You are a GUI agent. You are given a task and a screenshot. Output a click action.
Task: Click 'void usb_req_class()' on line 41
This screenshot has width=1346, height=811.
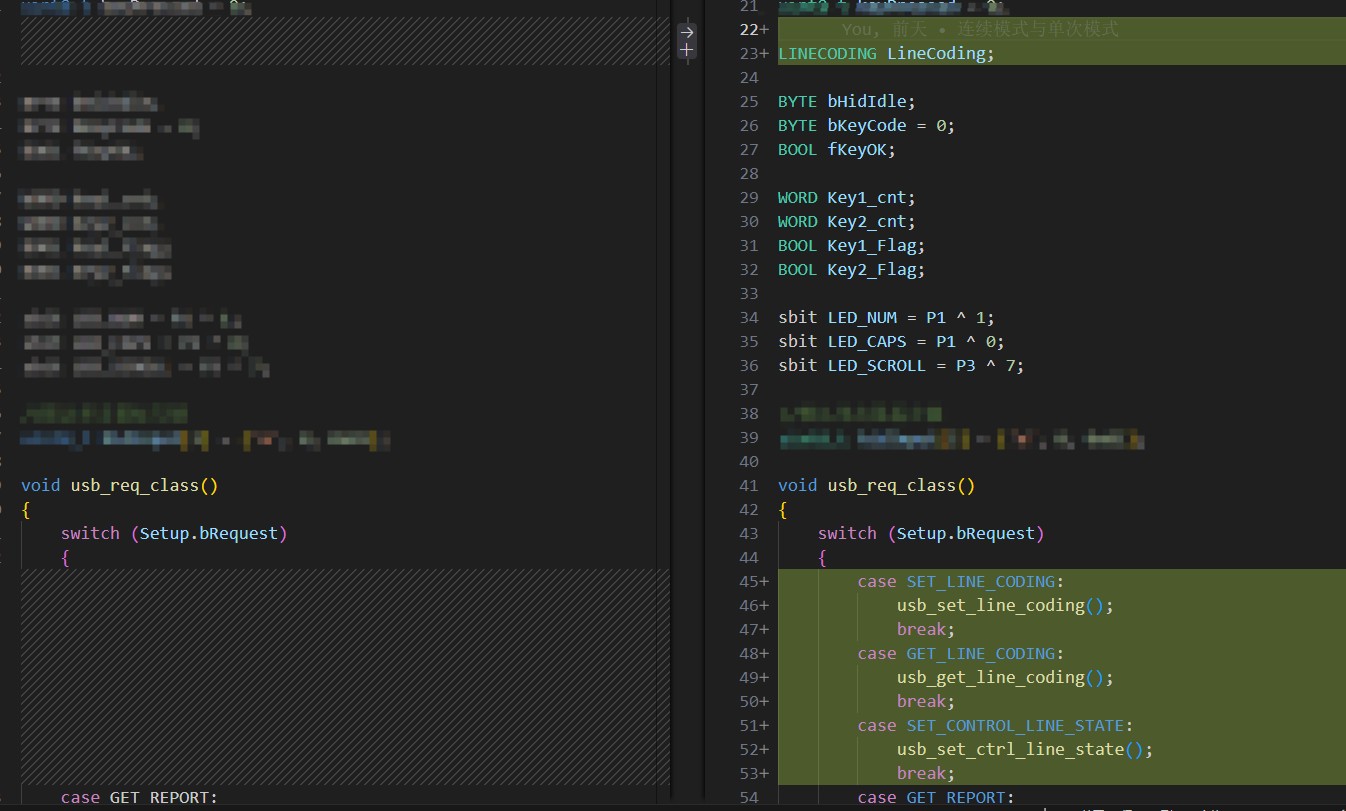(x=876, y=486)
